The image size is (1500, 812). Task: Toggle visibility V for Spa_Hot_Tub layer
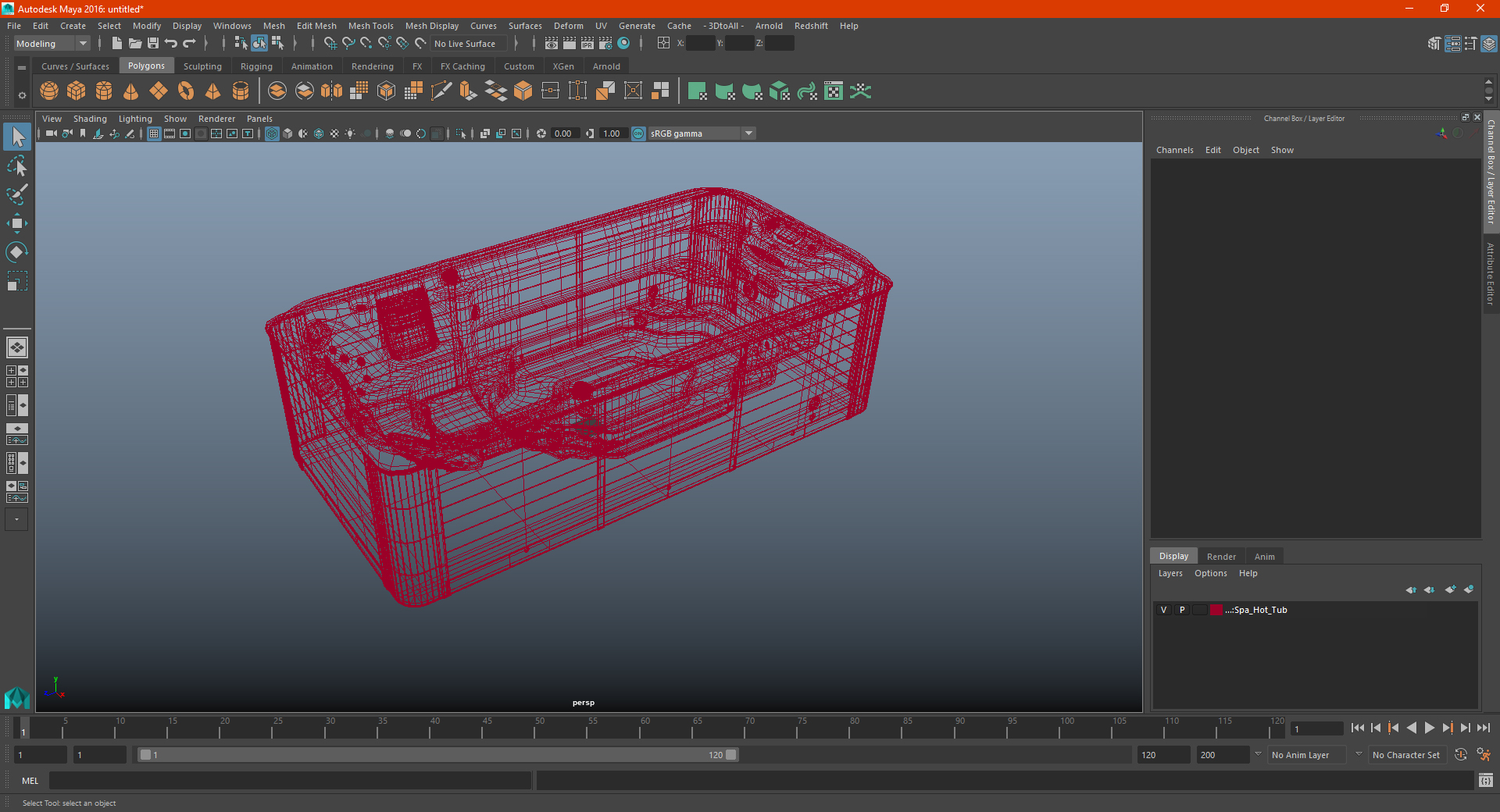[x=1164, y=610]
